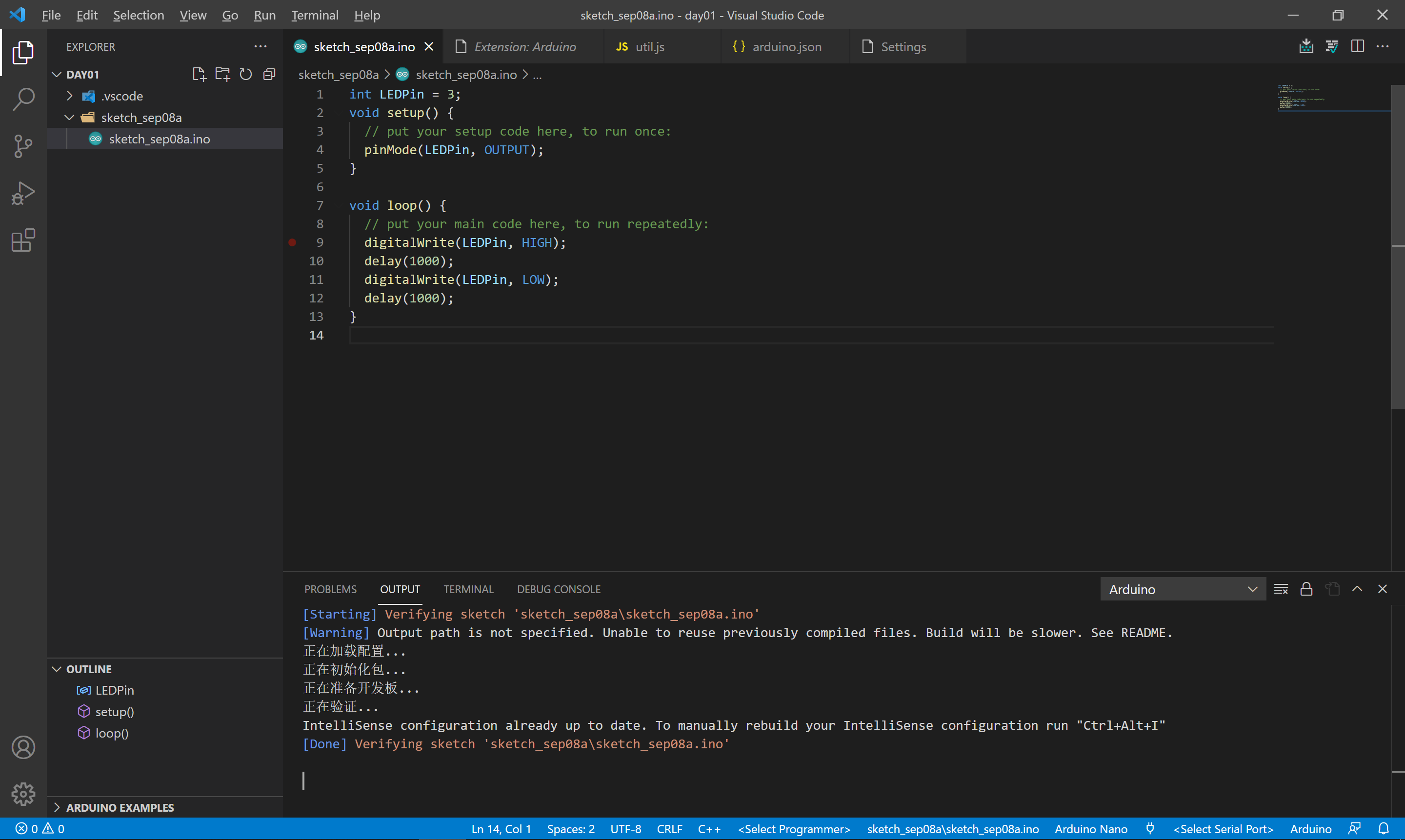
Task: Open editor more actions menu
Action: [1383, 46]
